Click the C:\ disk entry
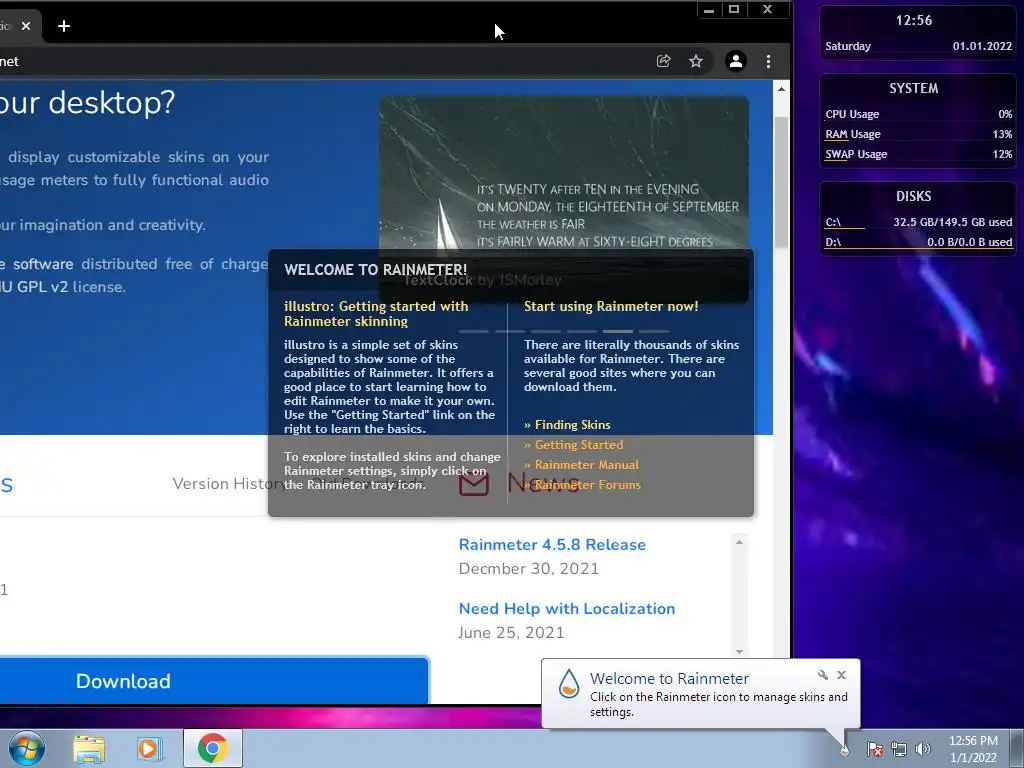This screenshot has height=768, width=1024. point(918,223)
